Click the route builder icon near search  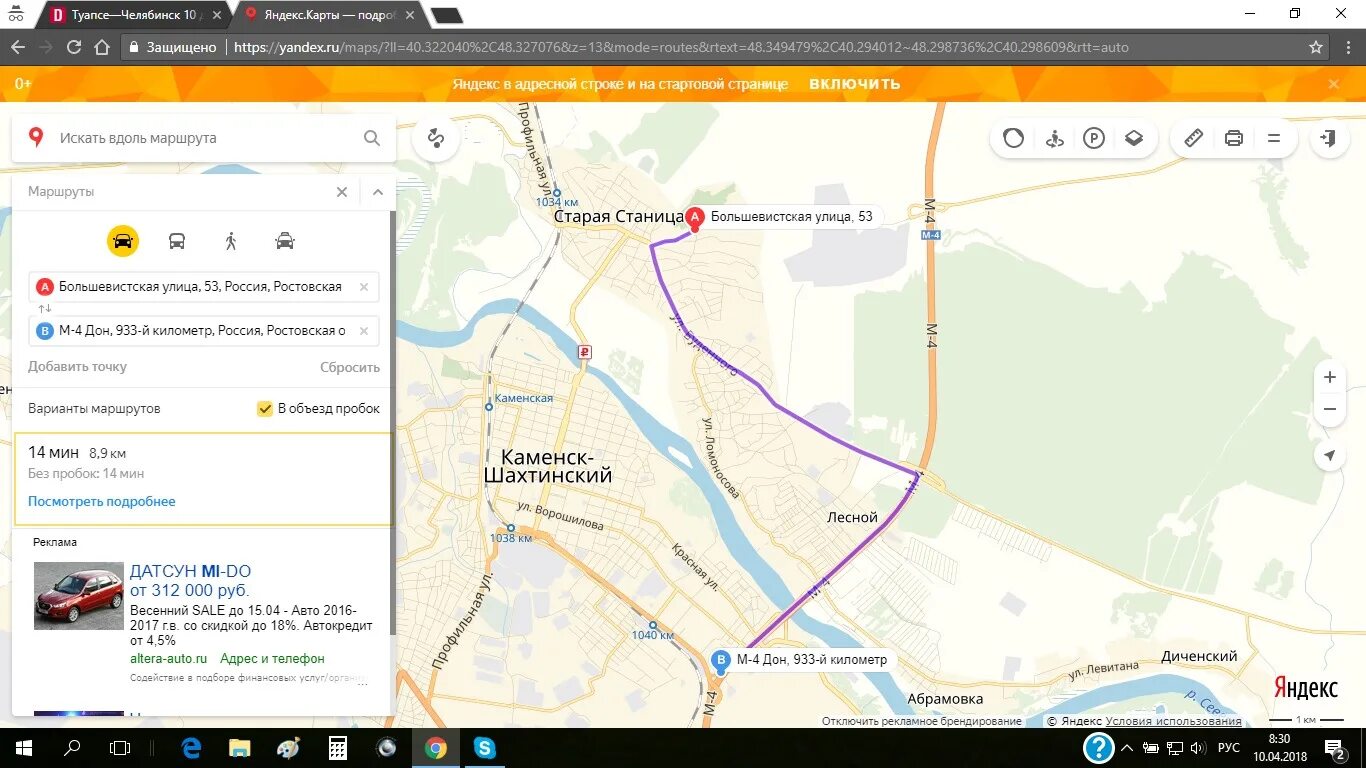[435, 139]
